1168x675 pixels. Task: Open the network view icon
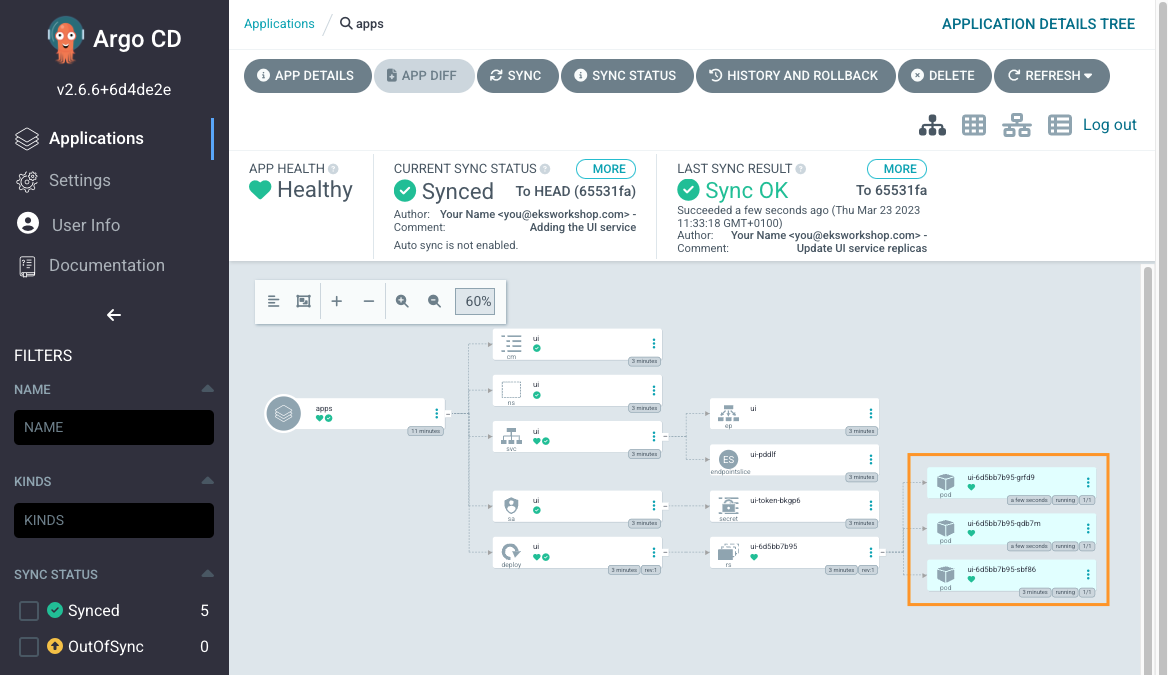[1017, 125]
